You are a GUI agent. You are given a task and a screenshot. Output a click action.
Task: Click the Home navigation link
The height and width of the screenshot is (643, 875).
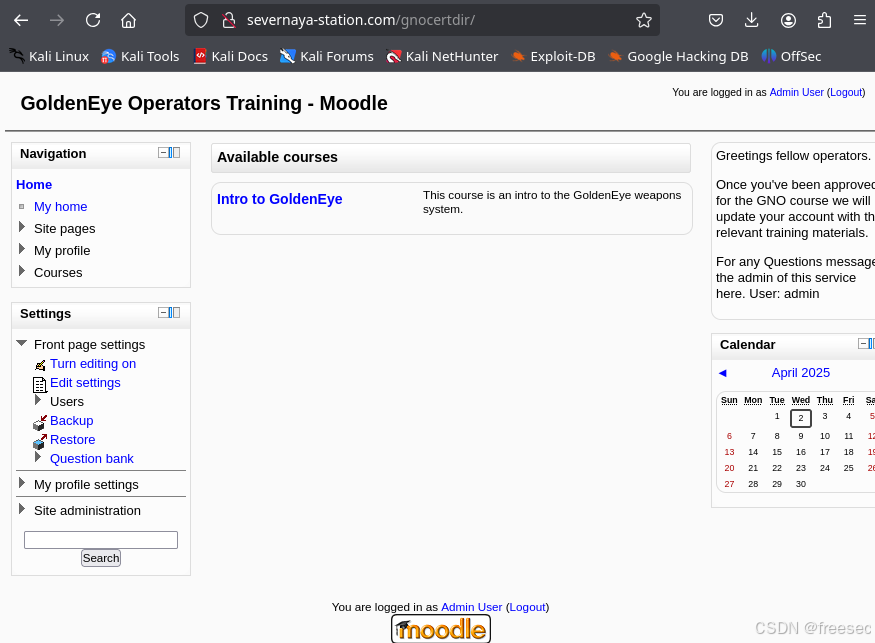pyautogui.click(x=34, y=185)
